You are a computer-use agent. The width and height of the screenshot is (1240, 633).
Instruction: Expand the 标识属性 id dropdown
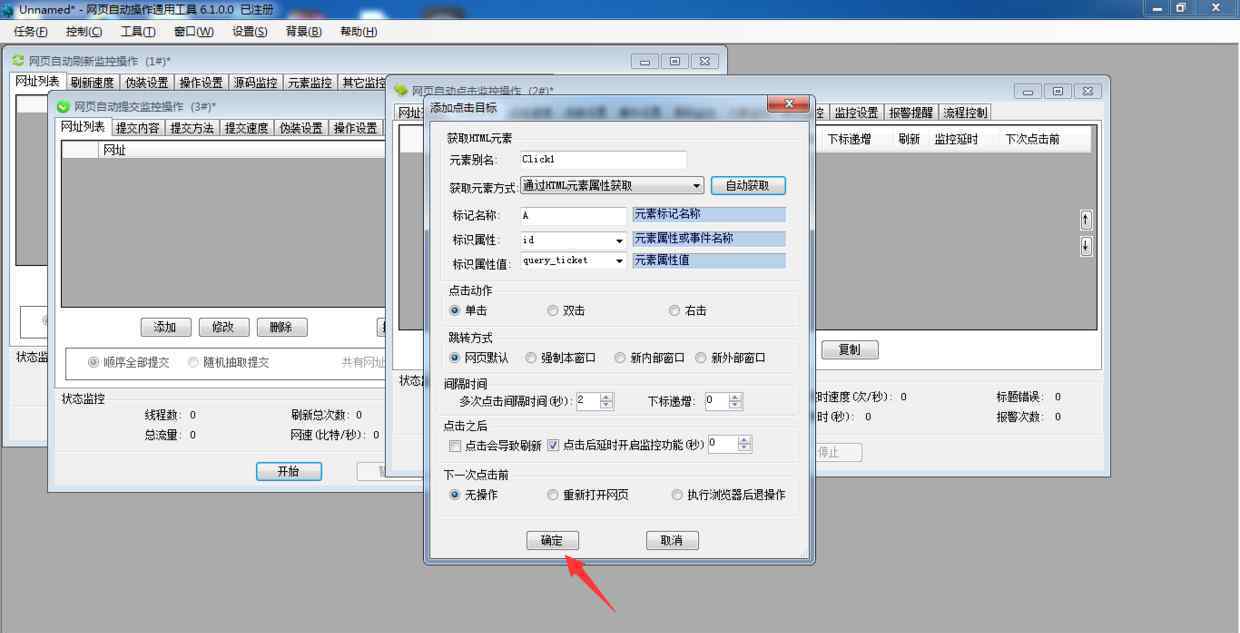point(619,241)
